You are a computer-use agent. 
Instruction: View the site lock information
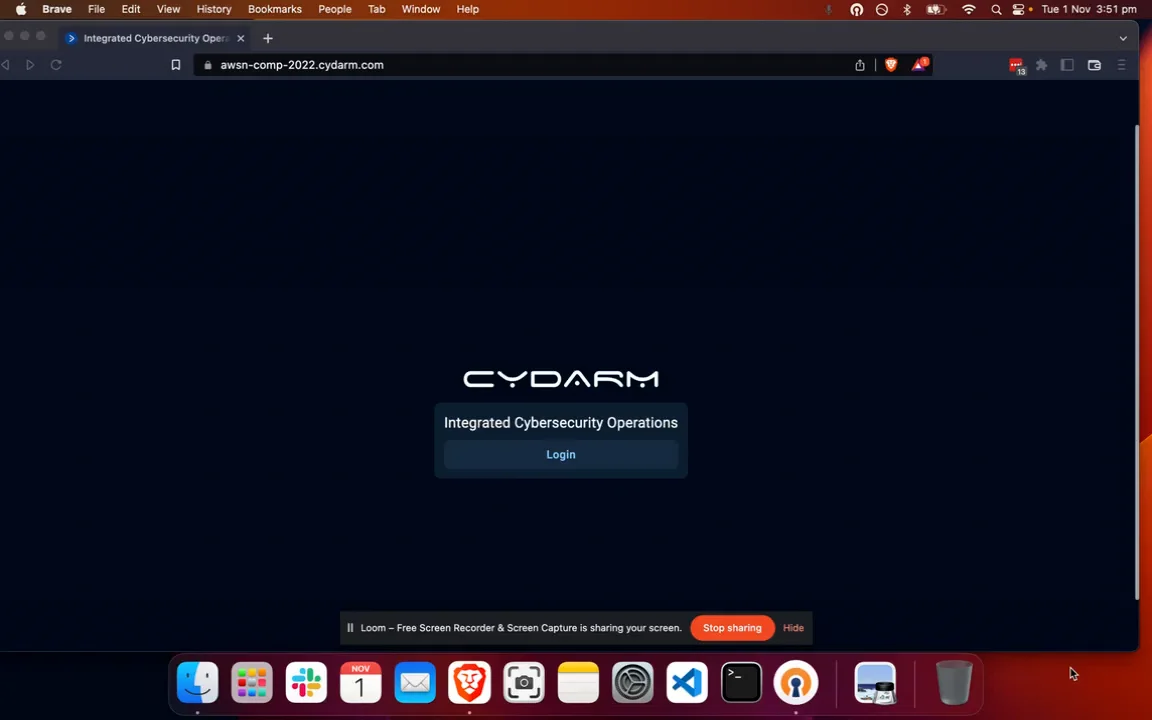207,65
